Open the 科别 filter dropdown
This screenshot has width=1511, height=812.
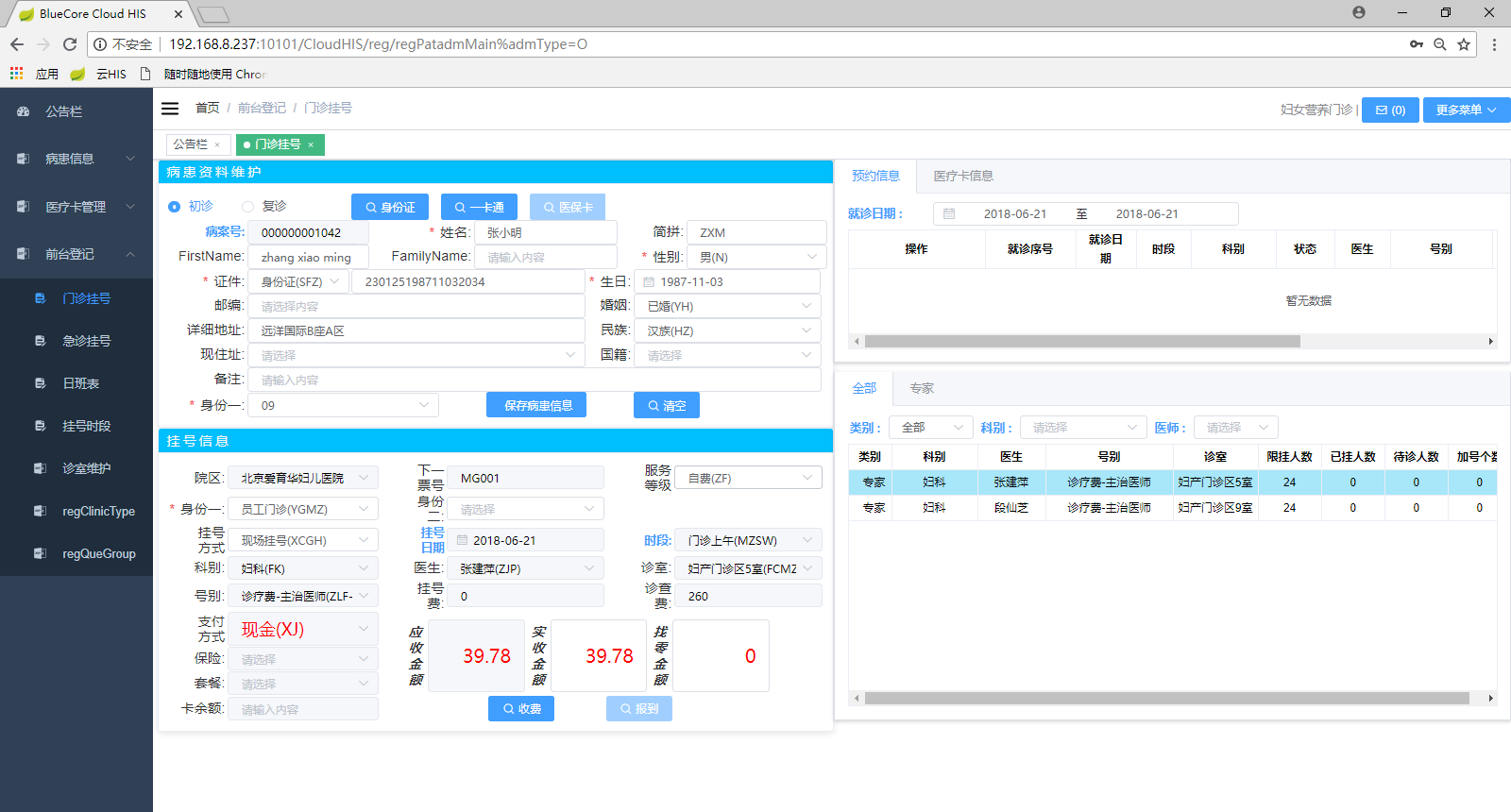tap(1083, 428)
